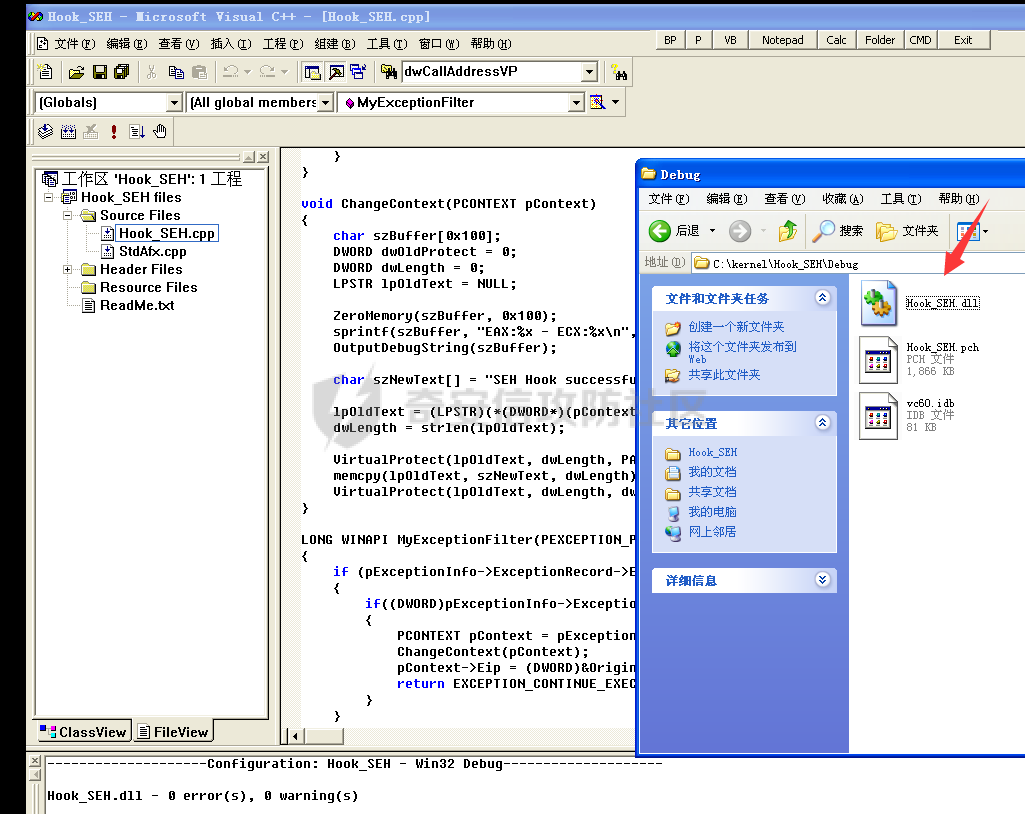Click the Save floppy disk icon

99,72
